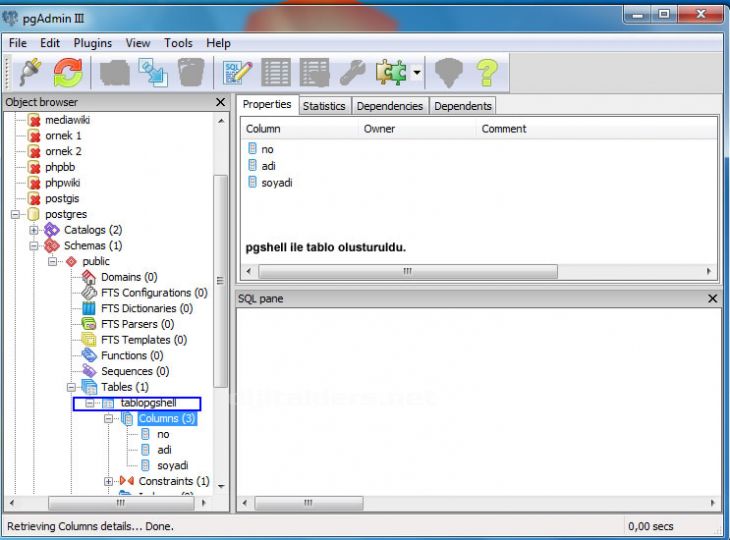
Task: Click the Owner column header
Action: click(379, 129)
